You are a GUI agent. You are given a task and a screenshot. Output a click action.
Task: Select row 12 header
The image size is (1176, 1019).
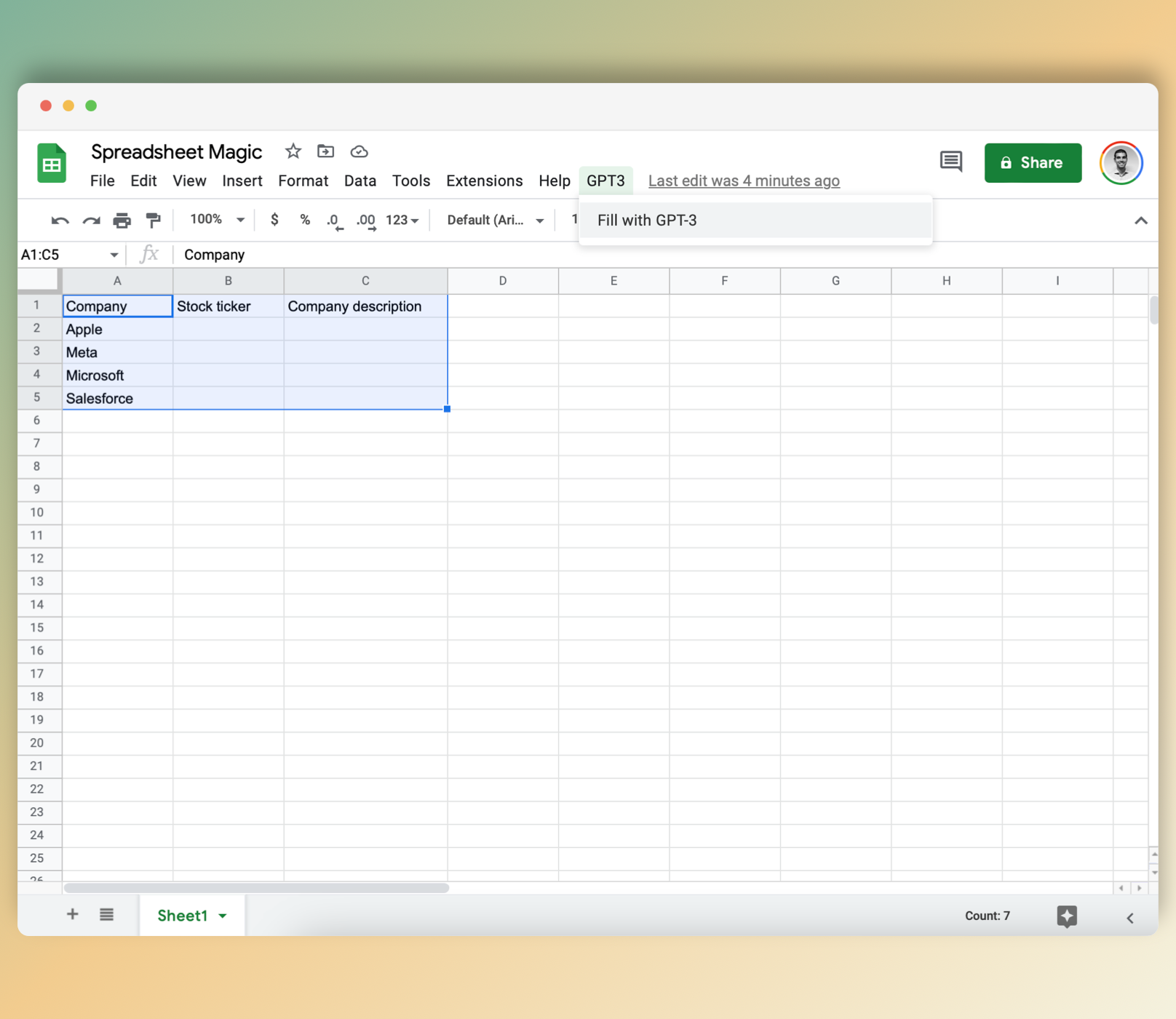37,559
